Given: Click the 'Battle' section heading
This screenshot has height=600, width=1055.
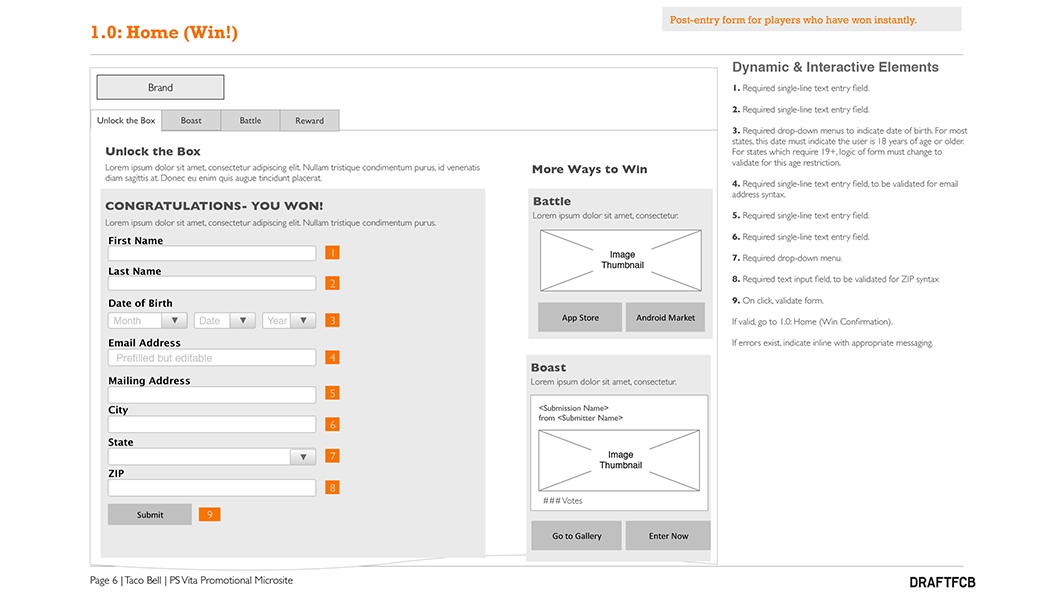Looking at the screenshot, I should click(552, 201).
